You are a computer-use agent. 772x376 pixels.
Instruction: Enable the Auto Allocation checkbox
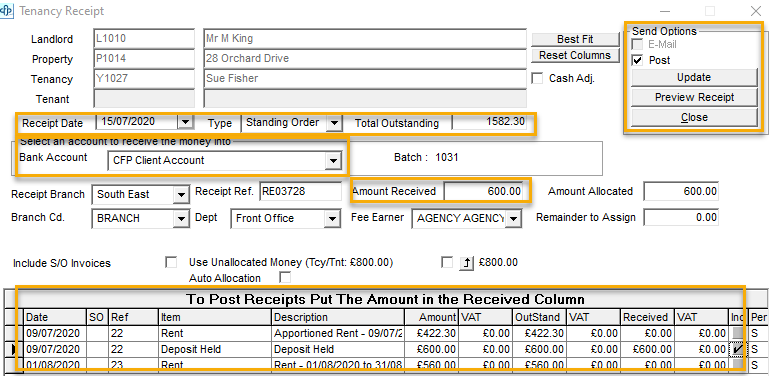pyautogui.click(x=285, y=278)
